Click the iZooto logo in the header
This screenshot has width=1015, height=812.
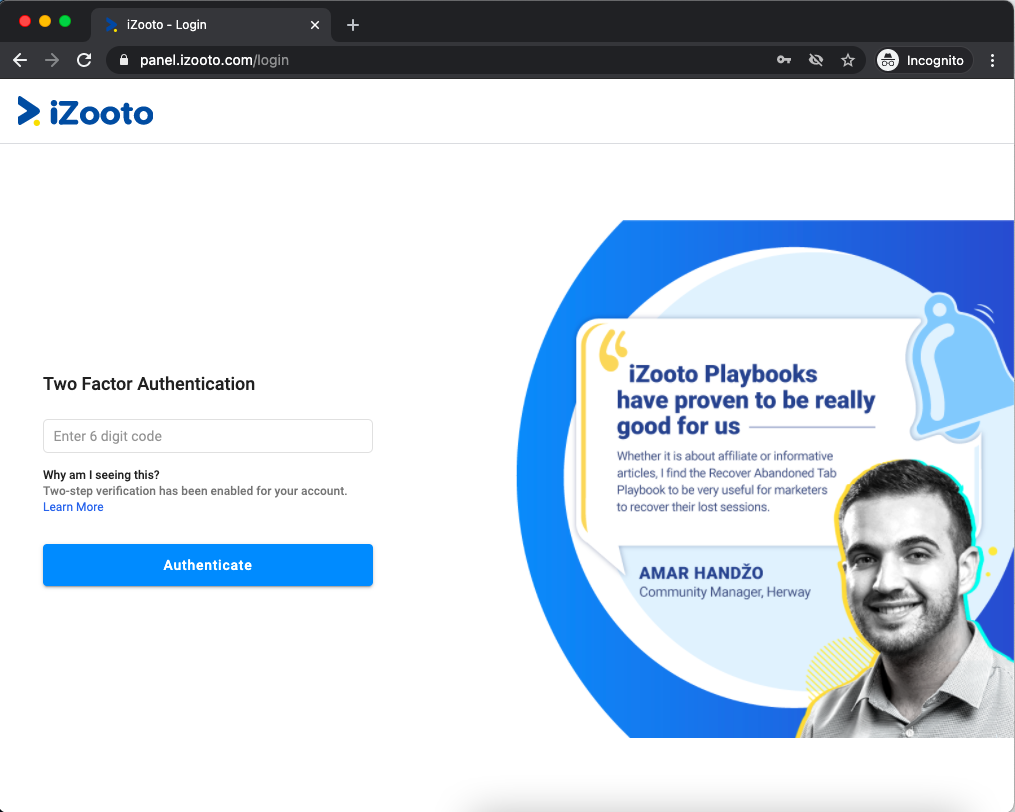[85, 112]
